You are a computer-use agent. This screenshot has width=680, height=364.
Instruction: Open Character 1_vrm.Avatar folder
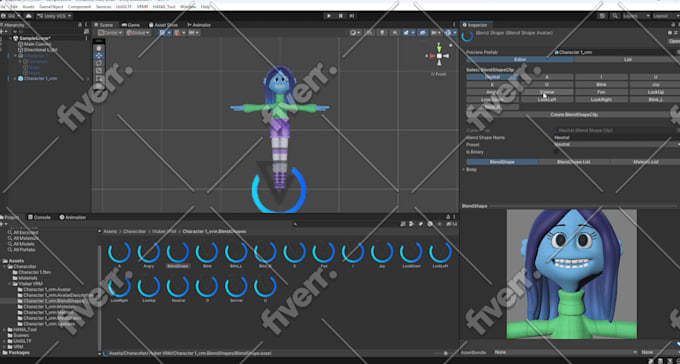[x=44, y=289]
